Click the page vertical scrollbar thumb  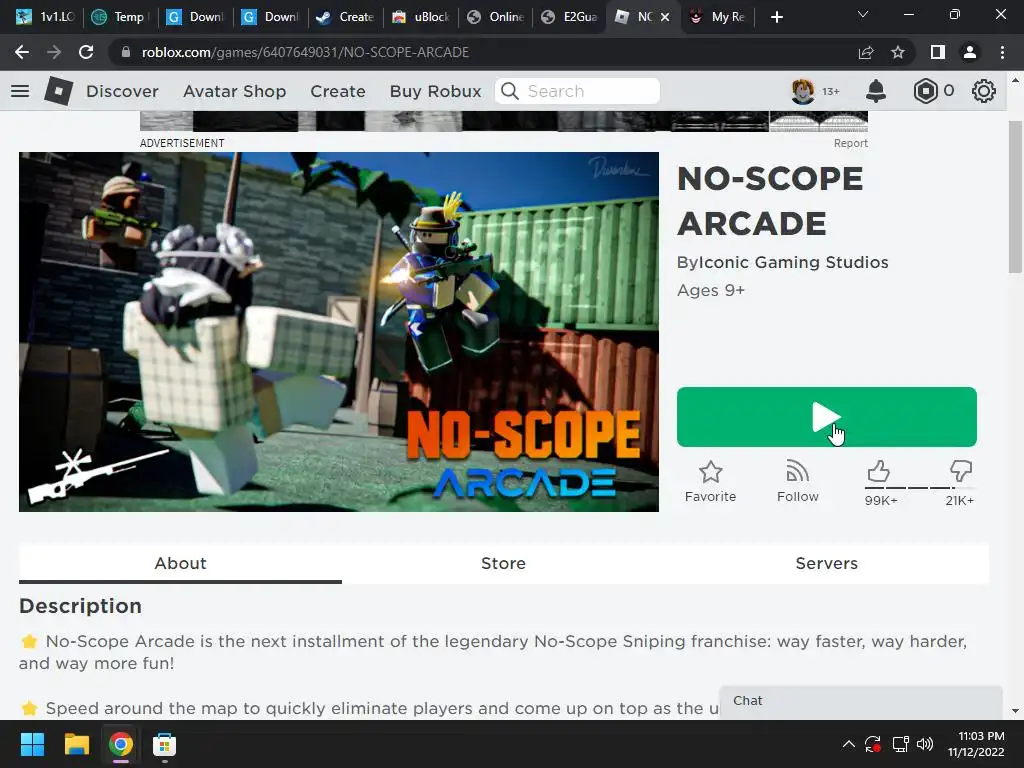click(x=1015, y=196)
